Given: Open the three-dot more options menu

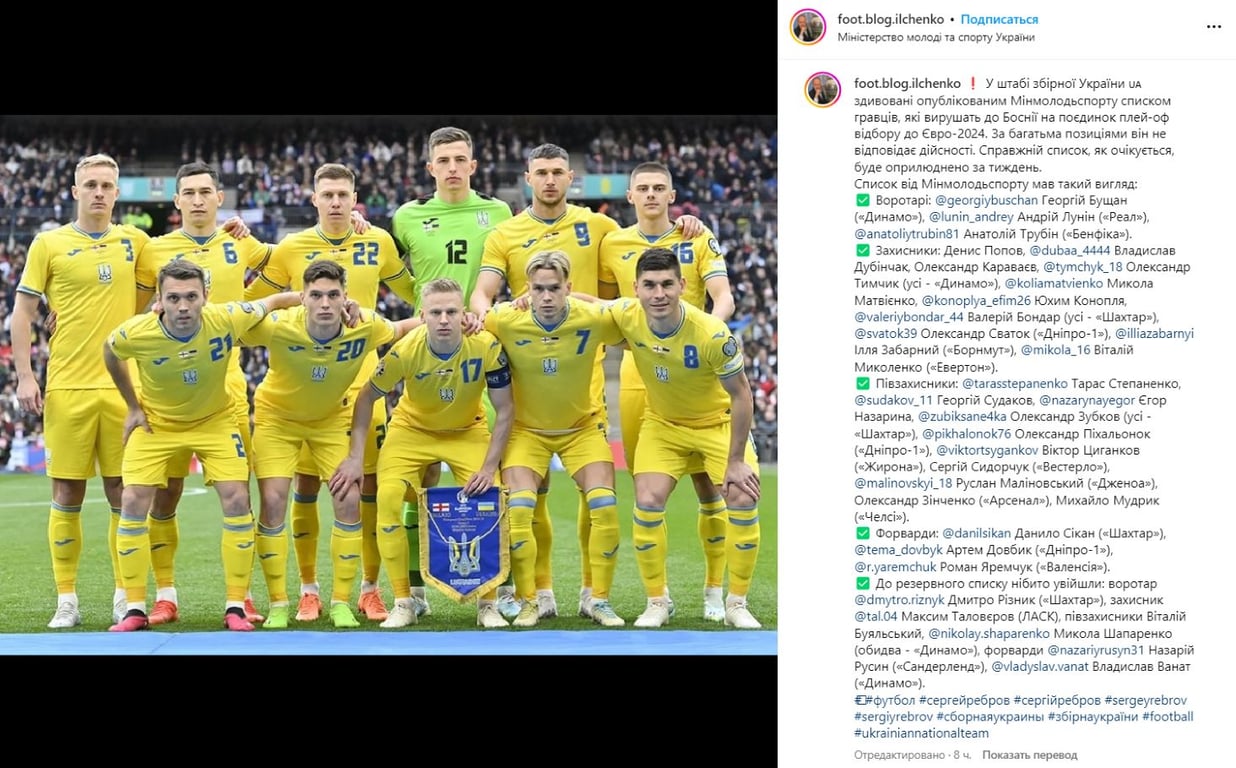Looking at the screenshot, I should pos(1214,28).
